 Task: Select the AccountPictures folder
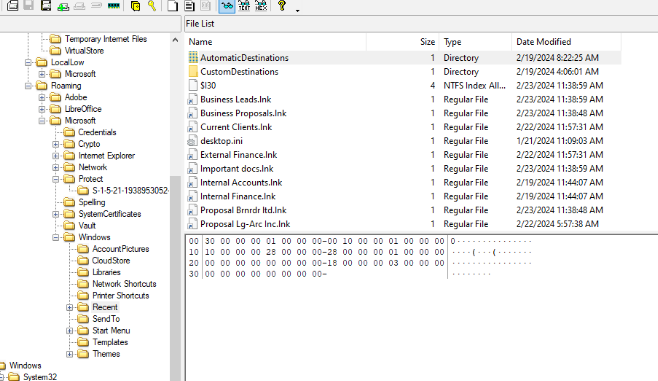tap(120, 249)
